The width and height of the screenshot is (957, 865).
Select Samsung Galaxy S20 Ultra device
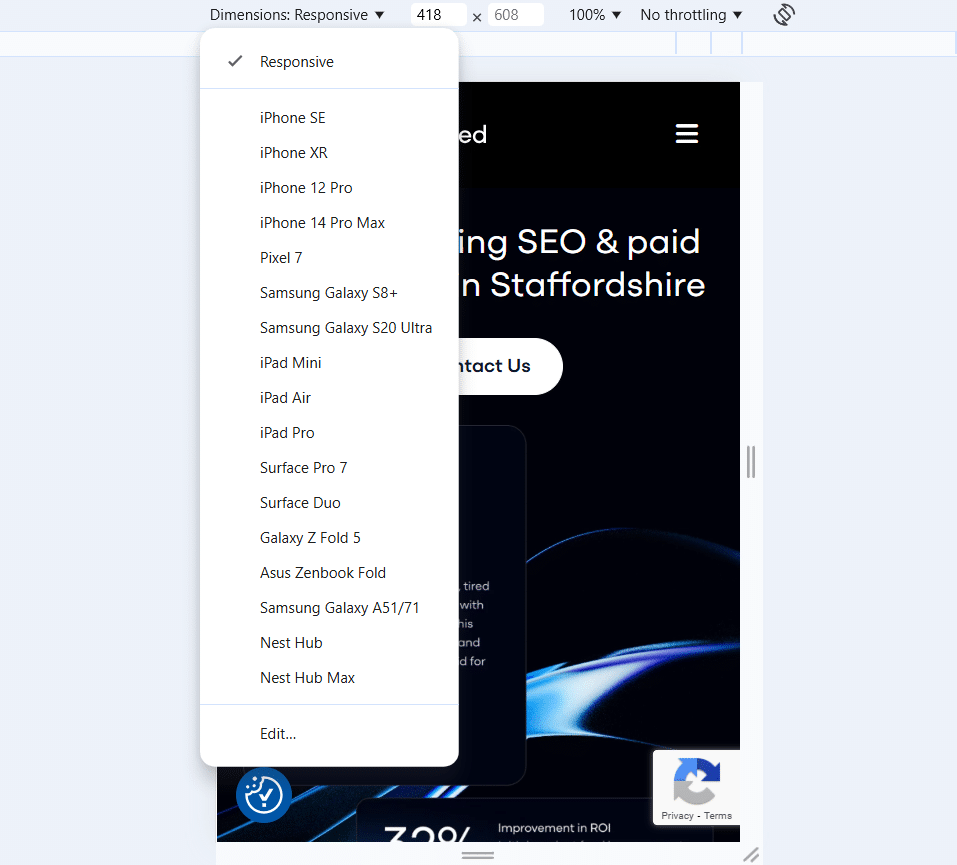[329, 328]
